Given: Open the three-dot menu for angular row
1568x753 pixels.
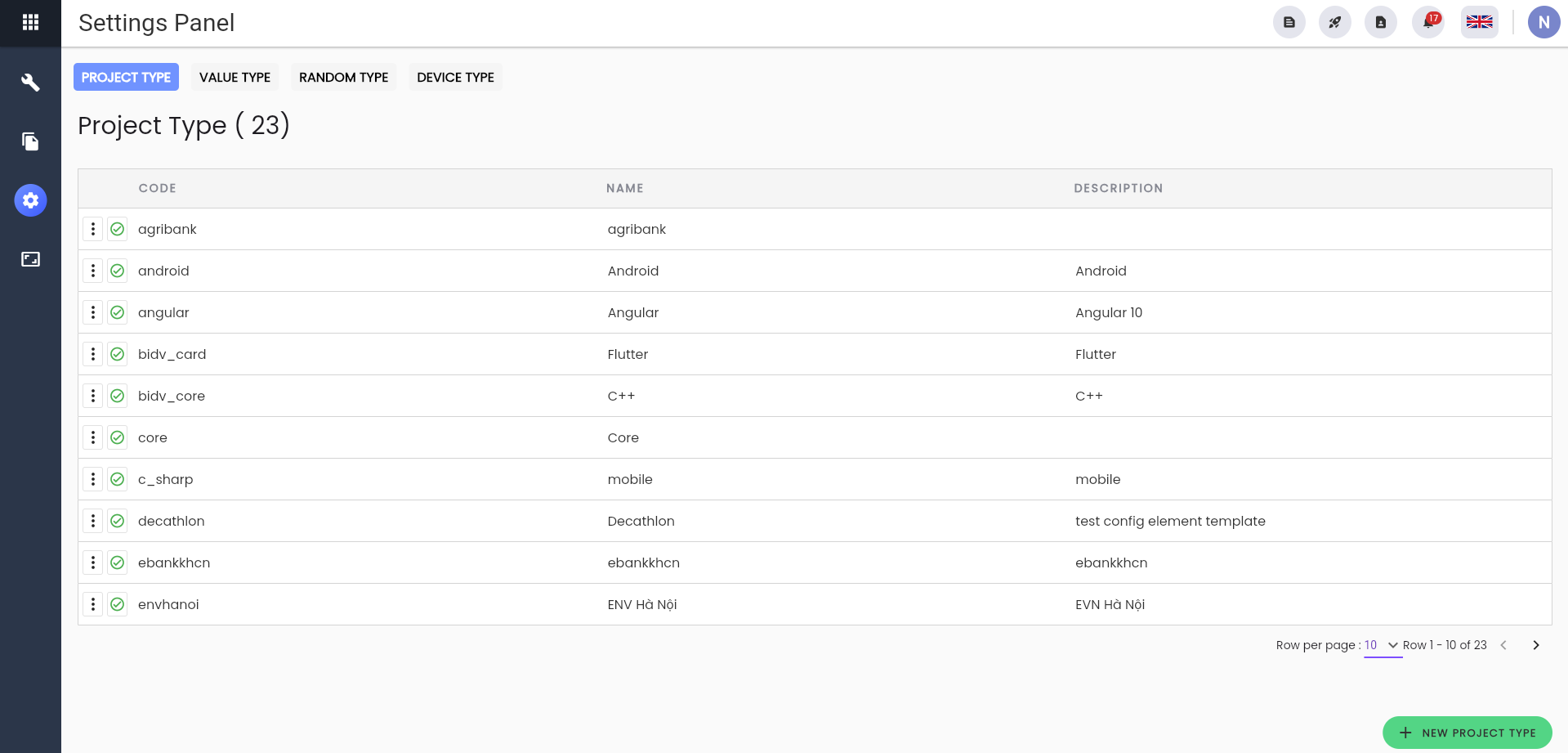Looking at the screenshot, I should click(x=93, y=312).
